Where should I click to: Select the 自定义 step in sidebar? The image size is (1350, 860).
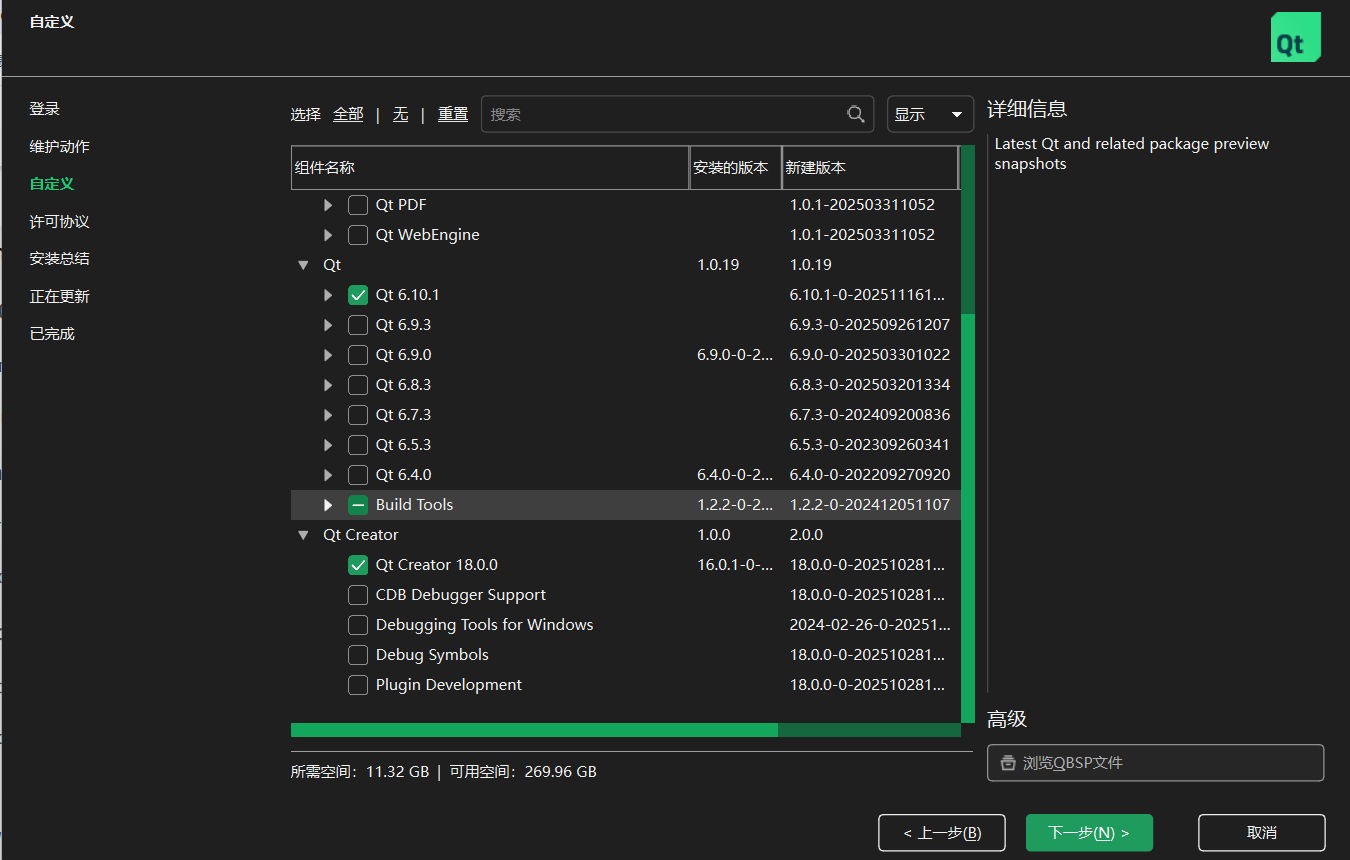[52, 184]
